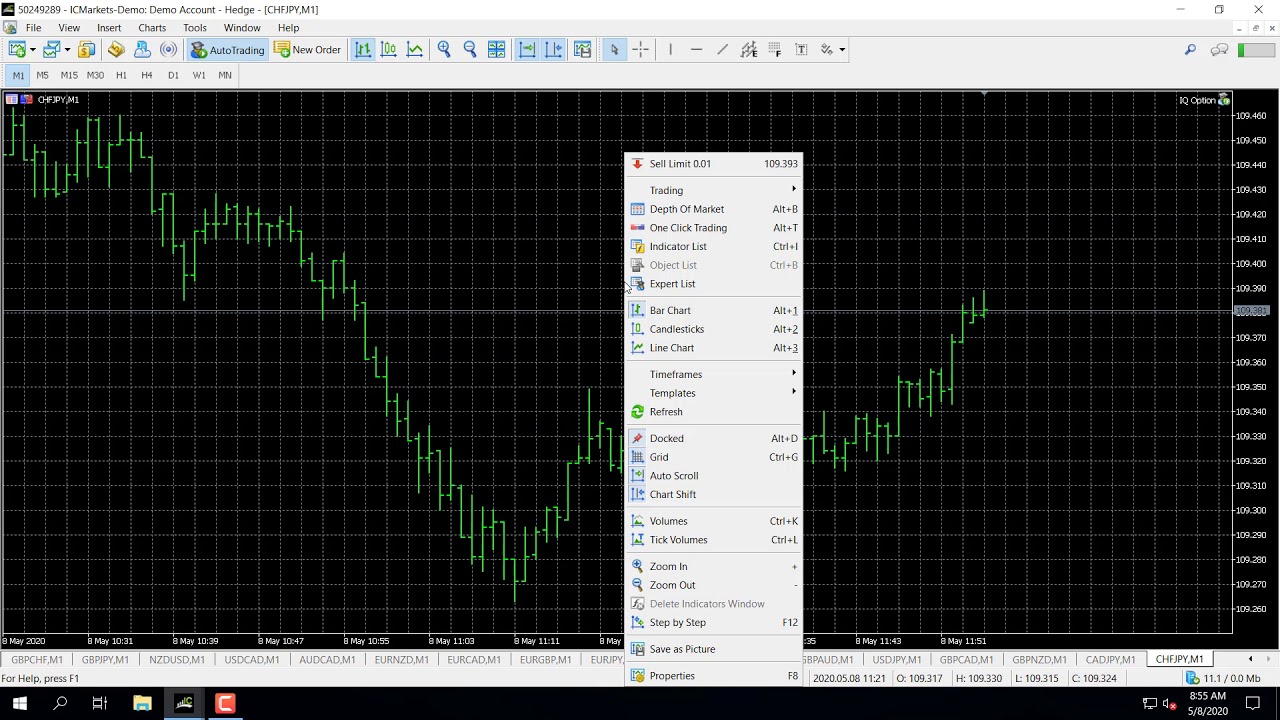This screenshot has width=1280, height=720.
Task: Toggle the AutoTrading button
Action: tap(228, 49)
